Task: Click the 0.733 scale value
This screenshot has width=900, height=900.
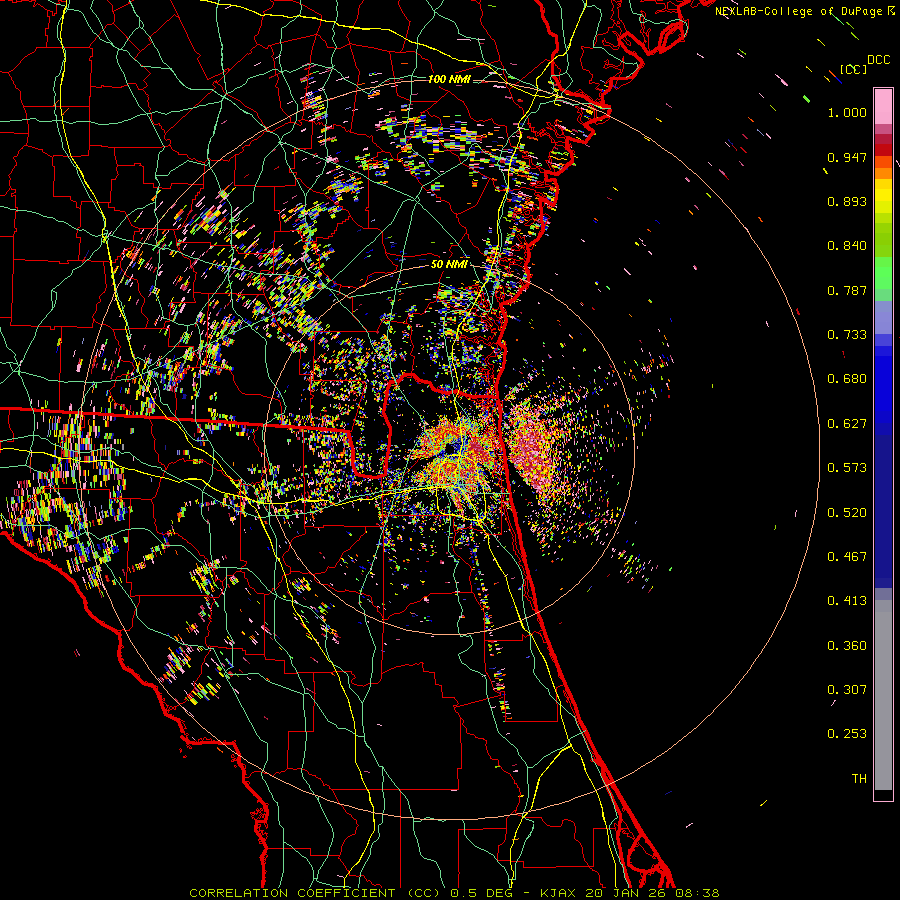Action: (x=847, y=335)
